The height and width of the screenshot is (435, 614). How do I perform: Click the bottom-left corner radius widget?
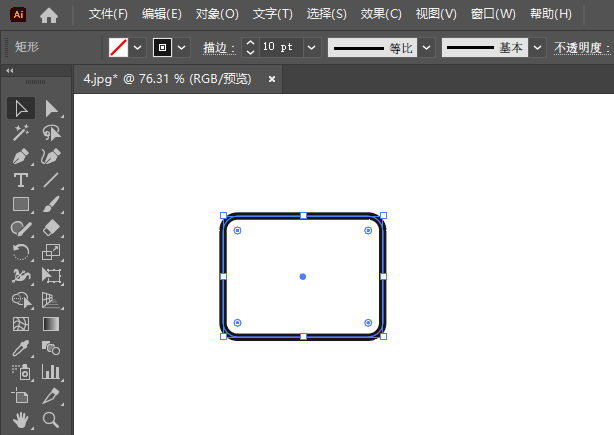237,322
